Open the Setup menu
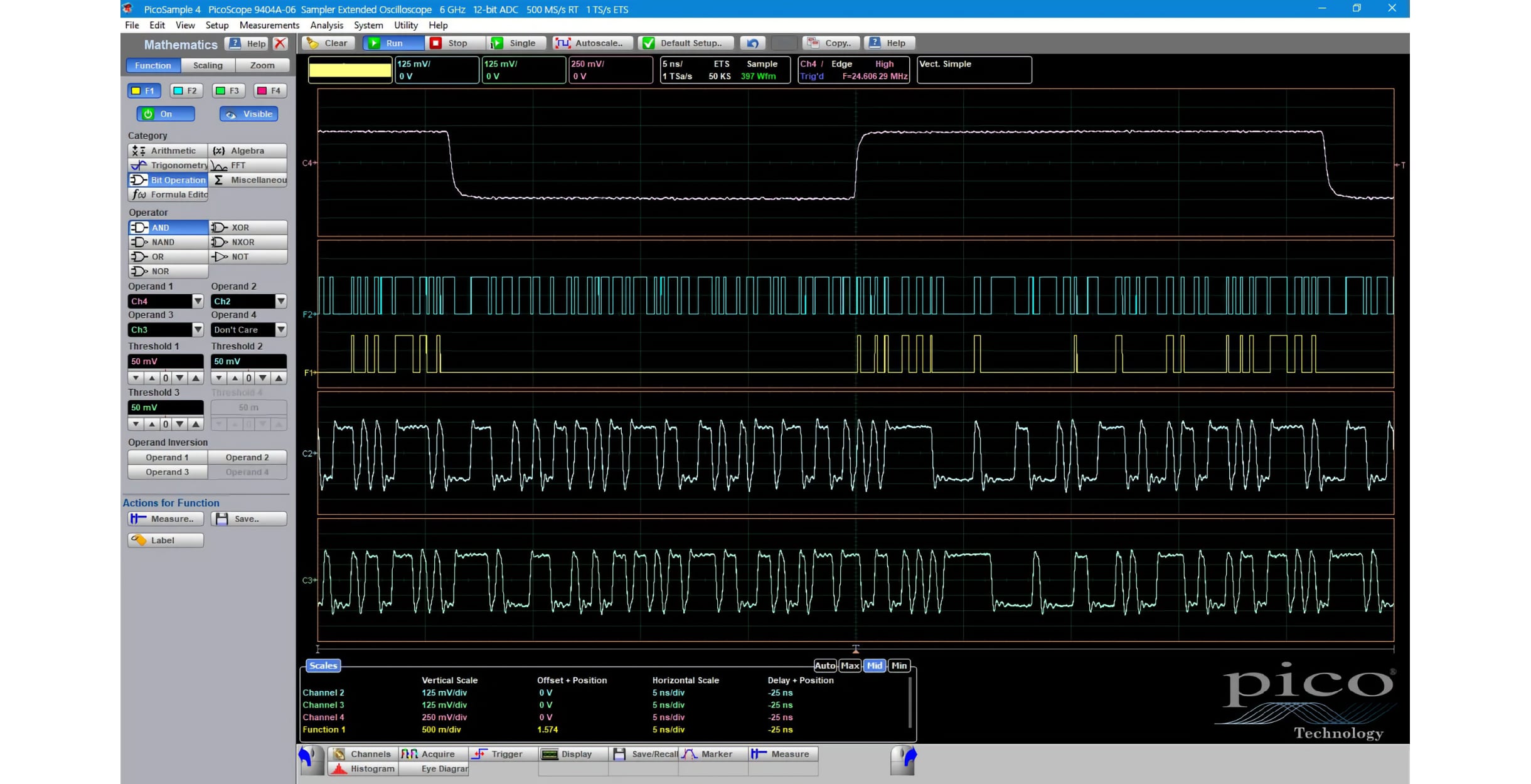This screenshot has height=784, width=1531. 217,25
